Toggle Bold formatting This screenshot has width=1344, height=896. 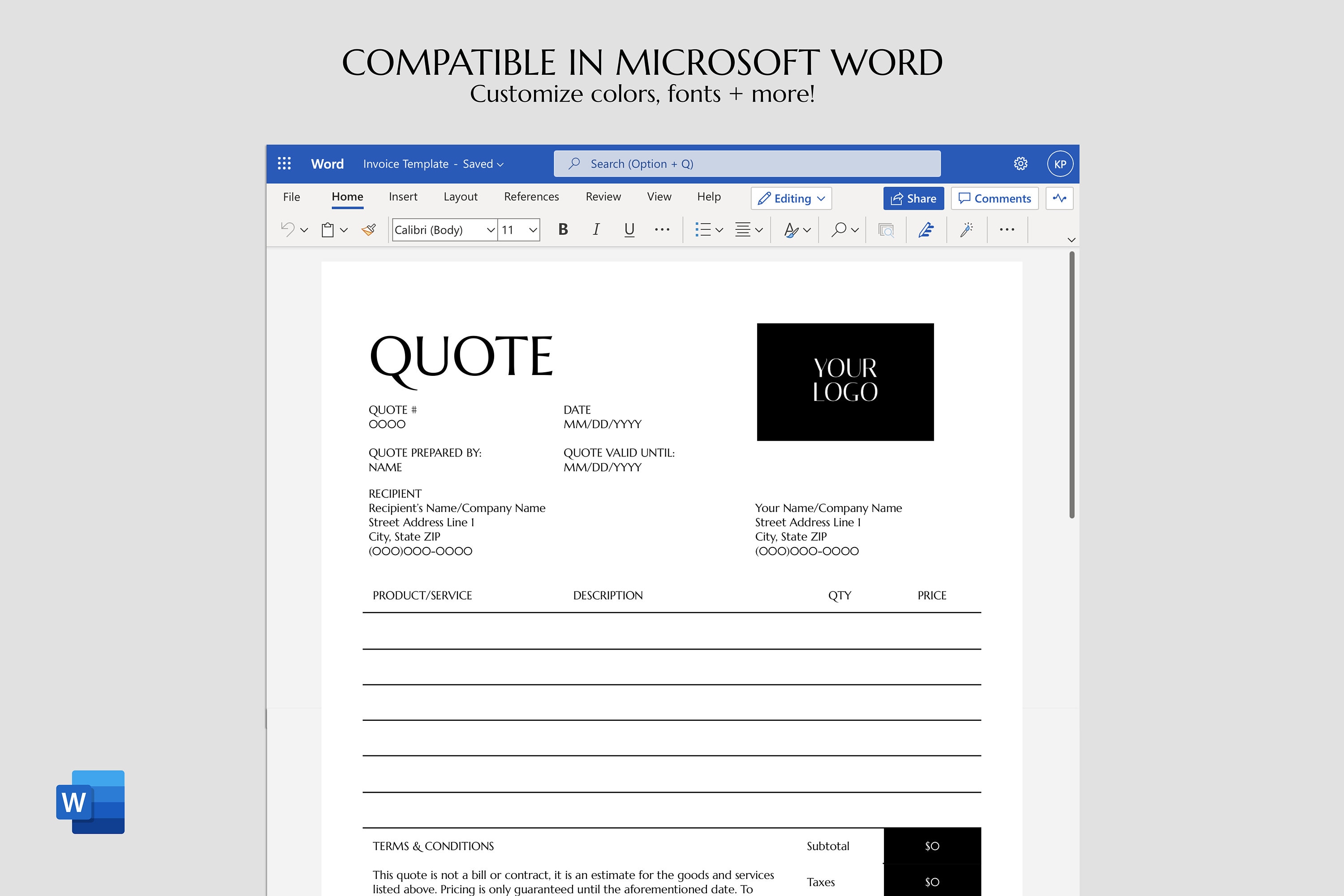coord(563,230)
